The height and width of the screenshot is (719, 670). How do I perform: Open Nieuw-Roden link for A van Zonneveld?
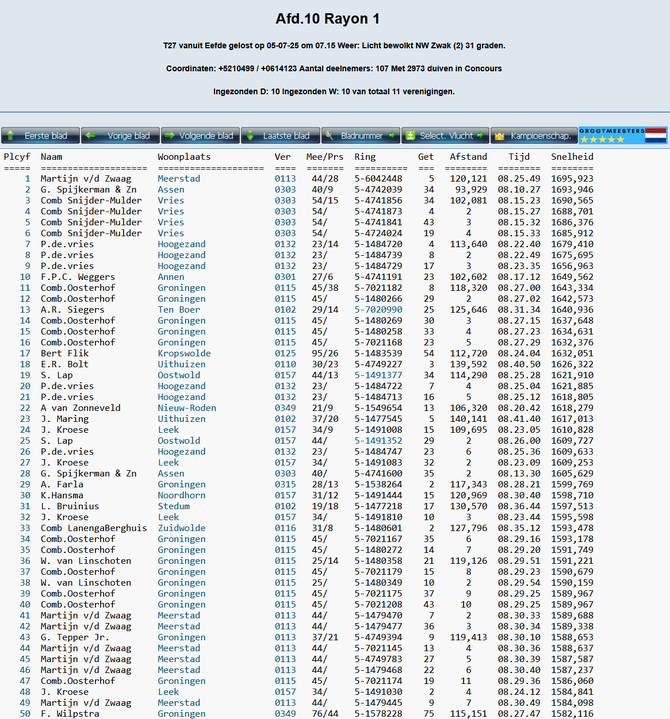point(187,408)
